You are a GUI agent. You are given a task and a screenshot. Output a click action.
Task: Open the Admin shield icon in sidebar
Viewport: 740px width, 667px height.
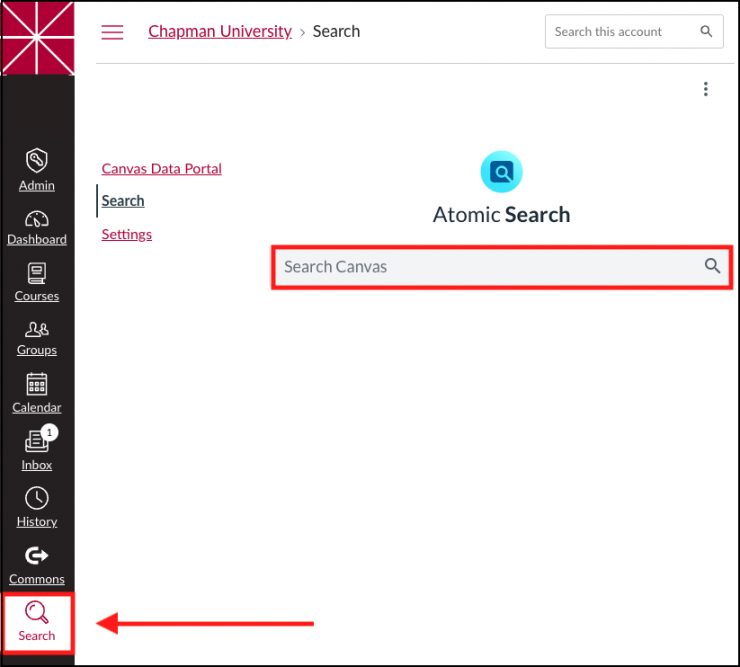(37, 169)
